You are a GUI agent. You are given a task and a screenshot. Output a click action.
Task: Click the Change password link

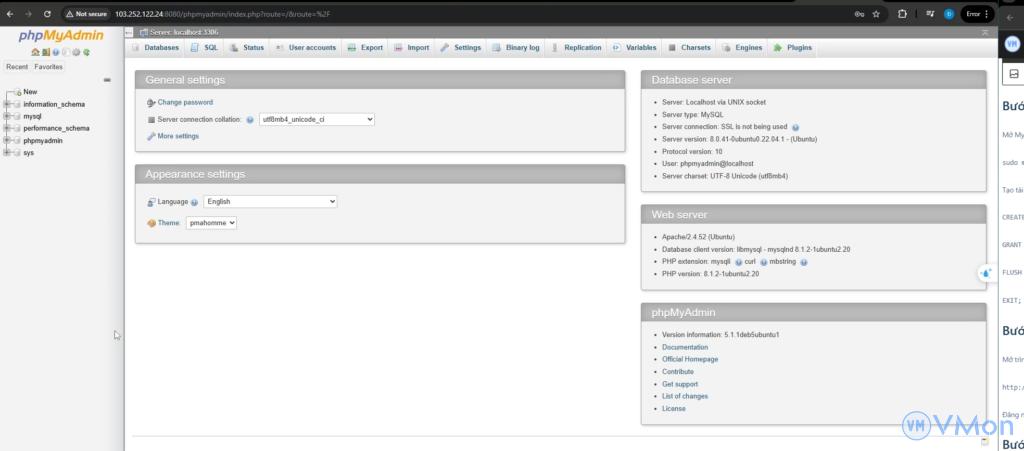coord(185,102)
